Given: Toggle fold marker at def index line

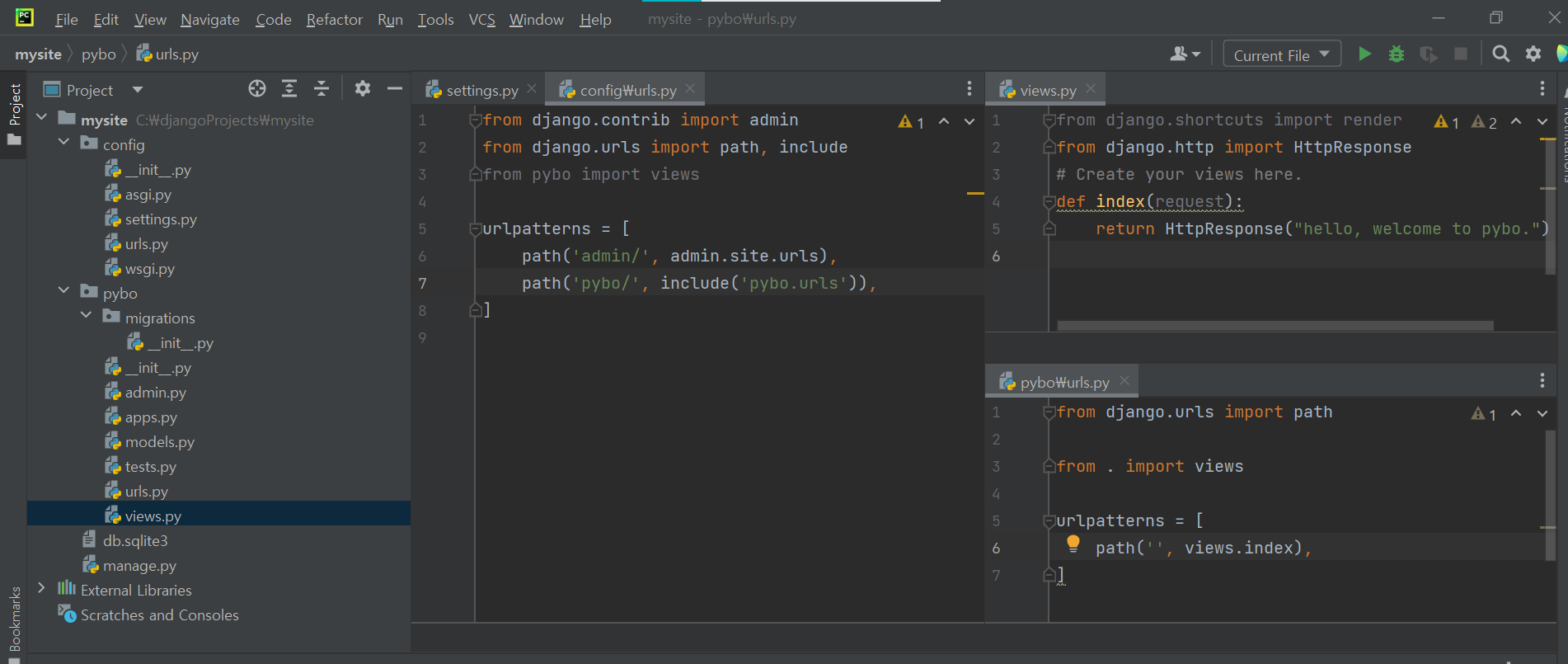Looking at the screenshot, I should pos(1049,201).
